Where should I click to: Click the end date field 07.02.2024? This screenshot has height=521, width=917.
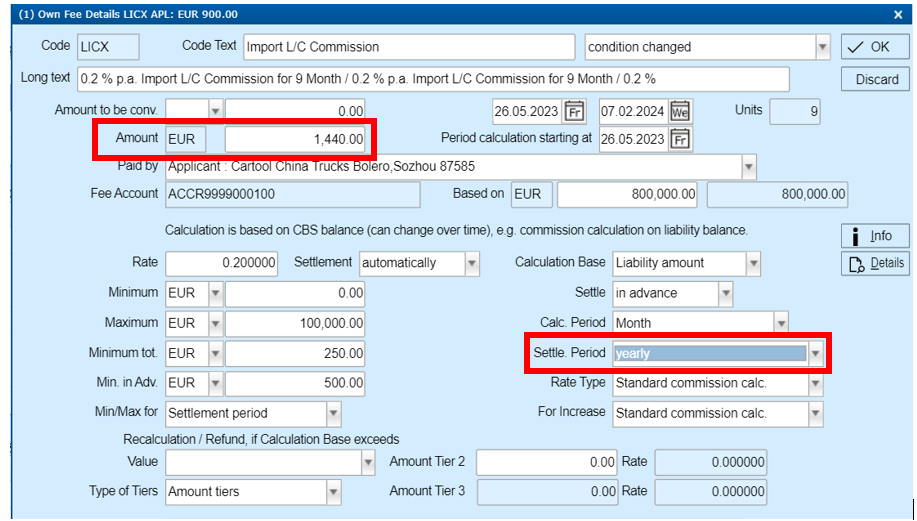point(633,111)
